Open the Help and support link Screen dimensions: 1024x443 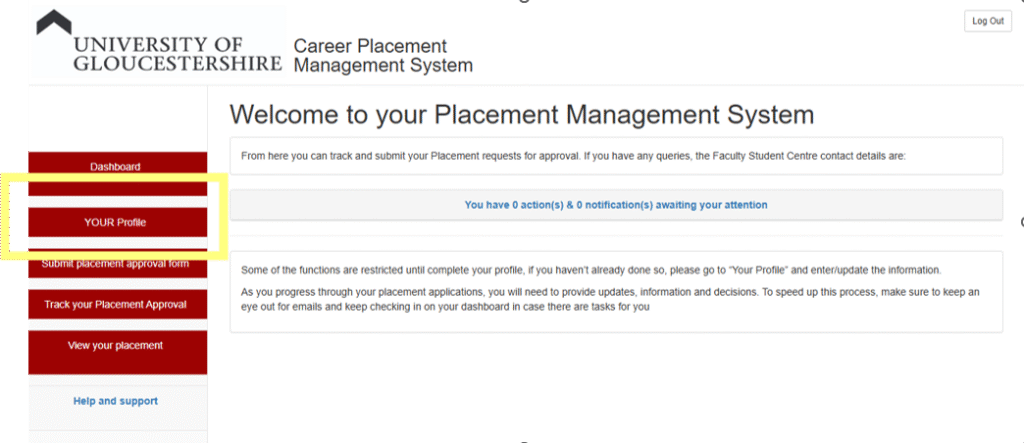[x=116, y=401]
